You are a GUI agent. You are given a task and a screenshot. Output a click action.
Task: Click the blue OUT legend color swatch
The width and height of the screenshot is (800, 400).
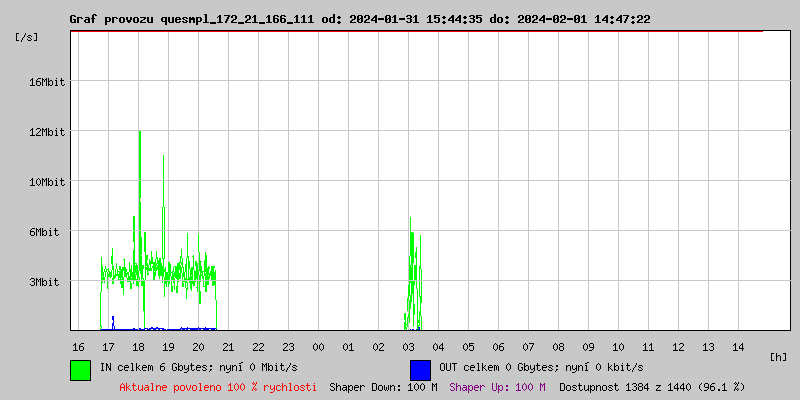pos(420,369)
